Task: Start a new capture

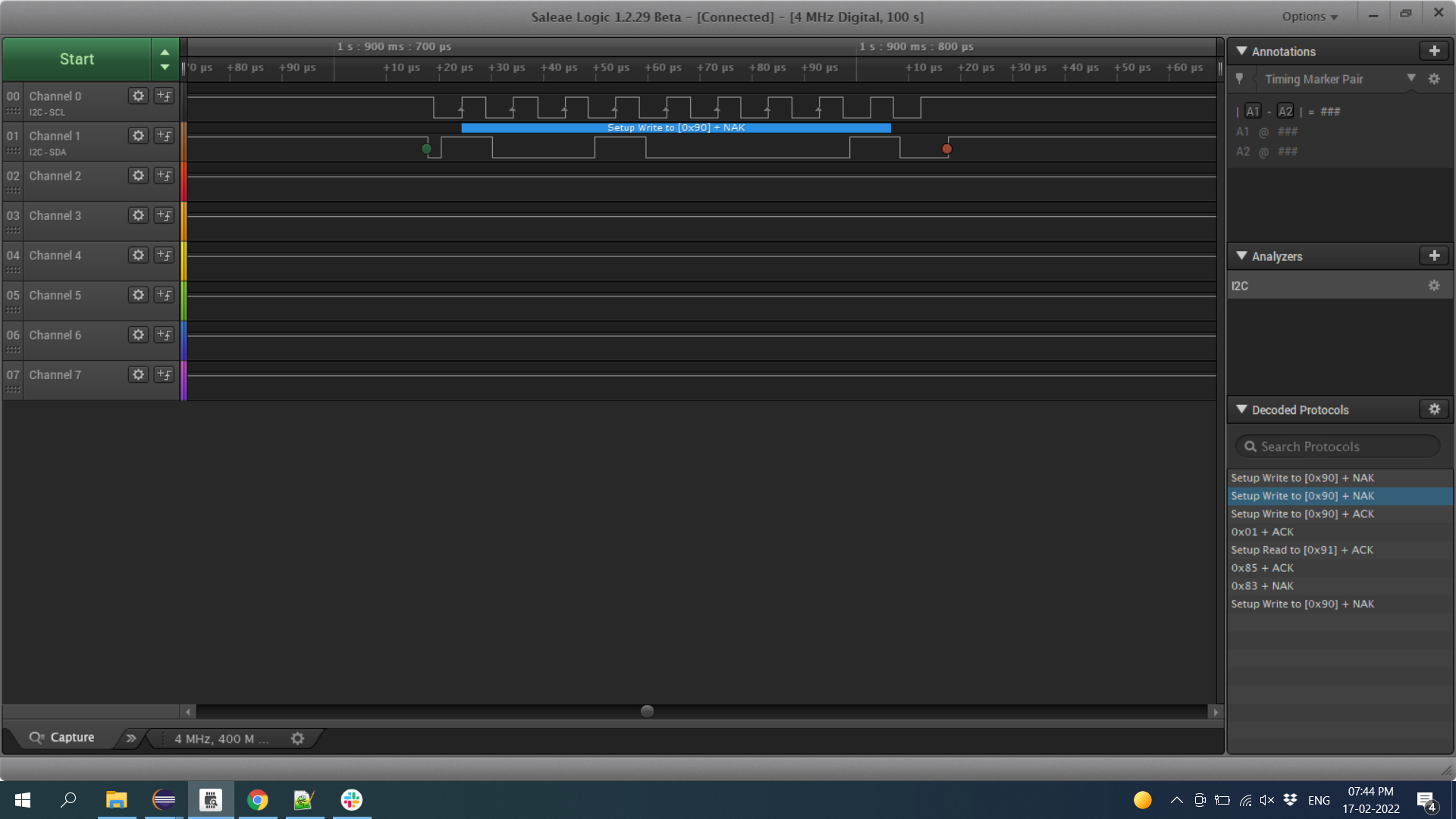Action: point(77,59)
